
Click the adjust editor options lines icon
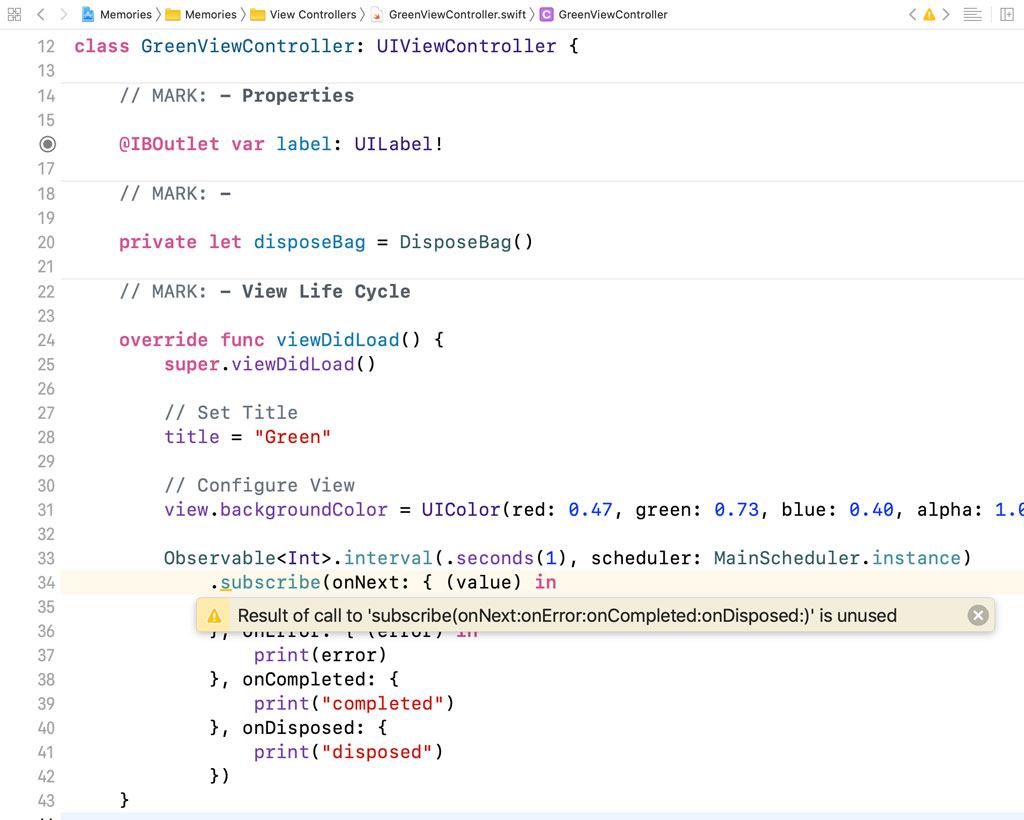click(972, 14)
